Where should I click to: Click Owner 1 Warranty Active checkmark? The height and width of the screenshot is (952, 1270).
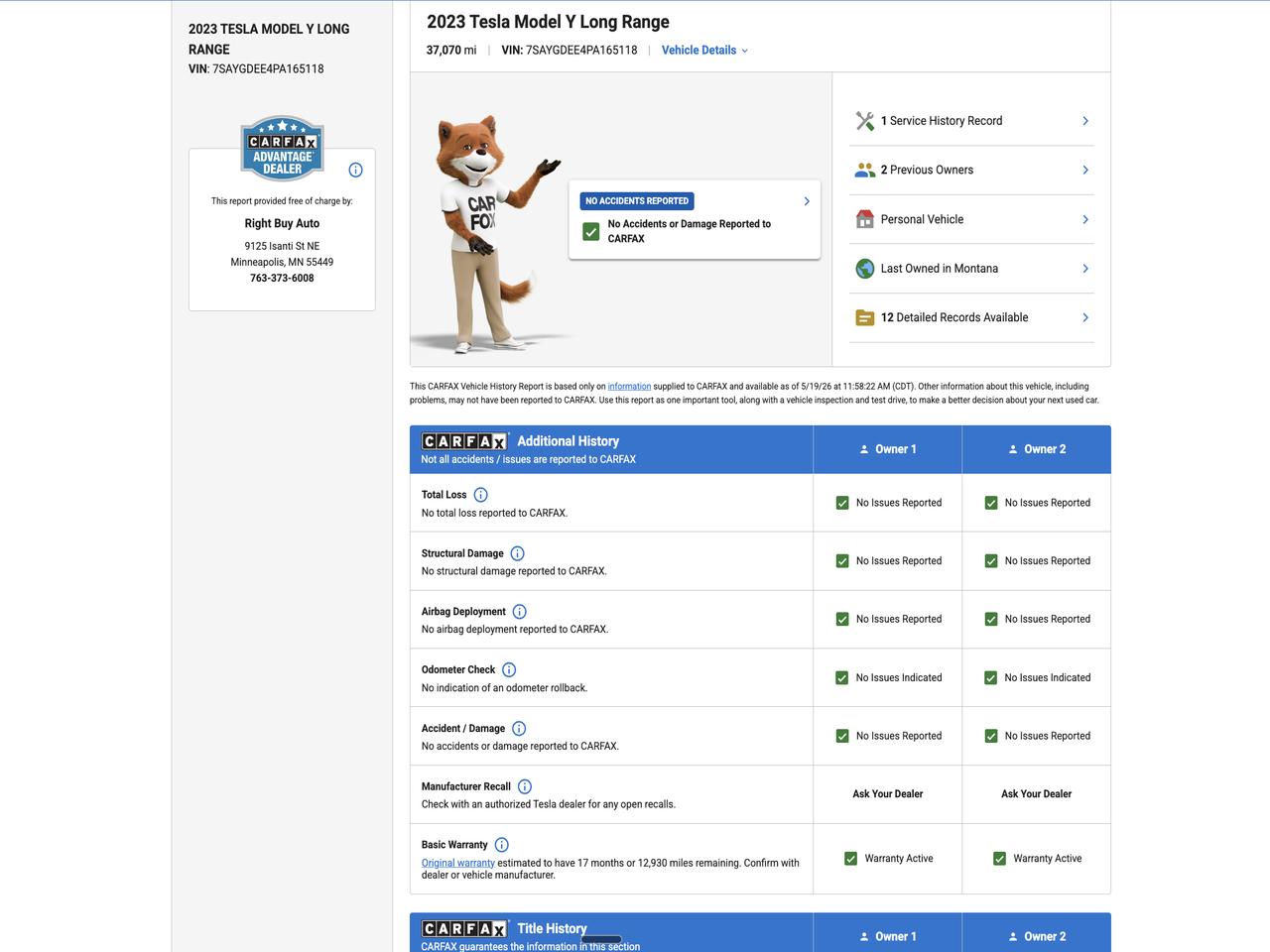(x=850, y=859)
